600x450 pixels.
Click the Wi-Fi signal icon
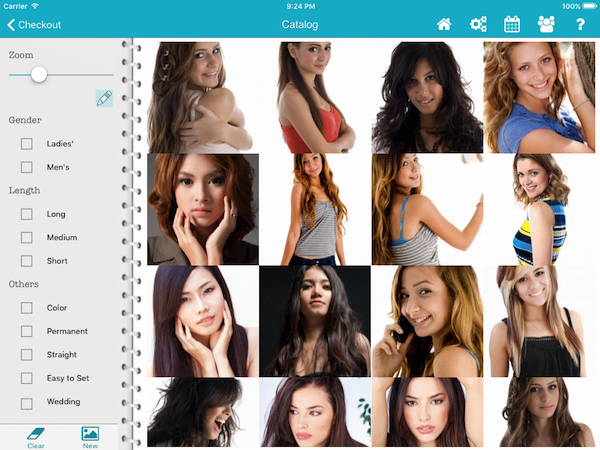click(x=35, y=6)
